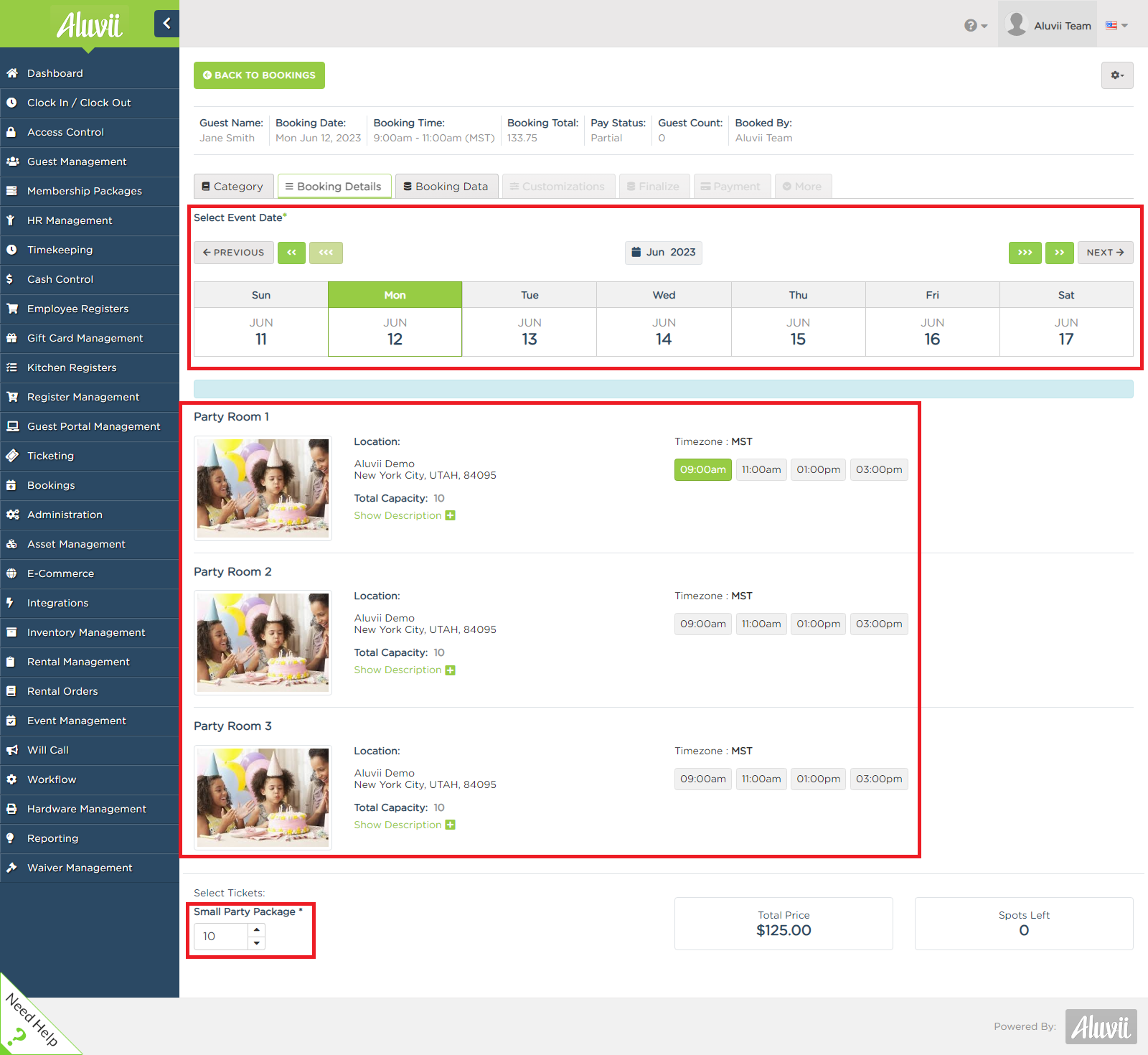
Task: Click the HR Management person icon
Action: (11, 220)
